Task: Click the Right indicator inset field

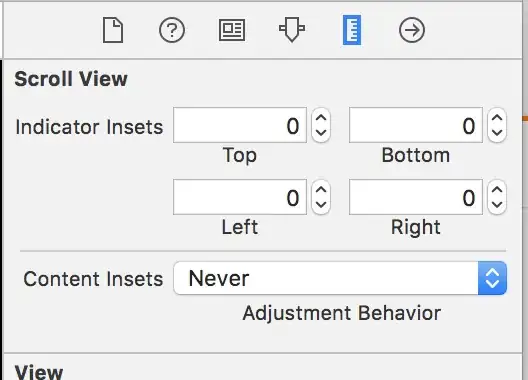Action: tap(416, 197)
